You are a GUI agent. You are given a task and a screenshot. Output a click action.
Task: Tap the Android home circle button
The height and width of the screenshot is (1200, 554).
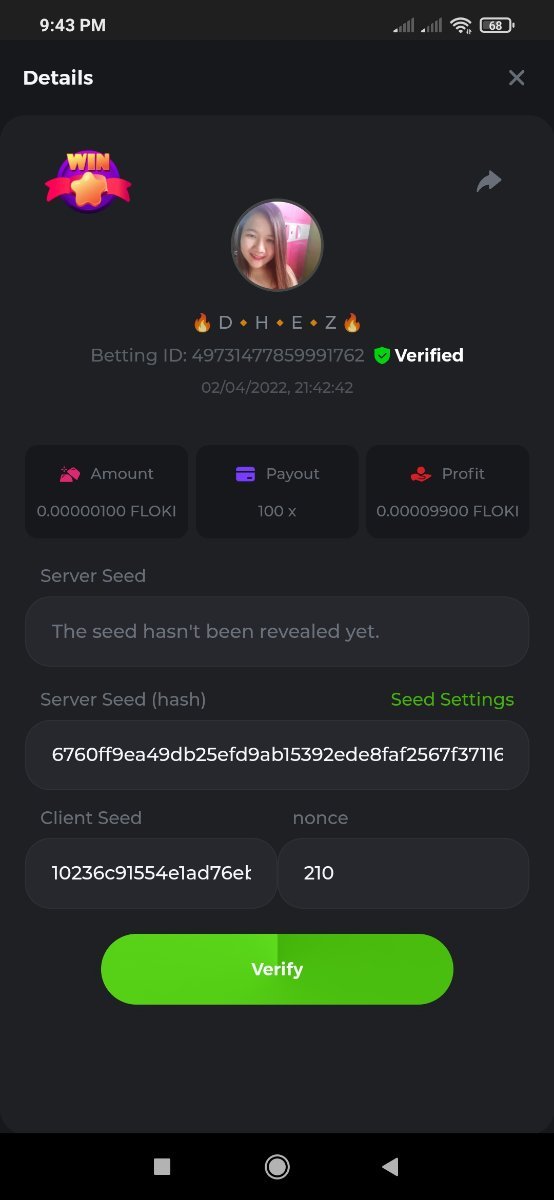coord(277,1166)
